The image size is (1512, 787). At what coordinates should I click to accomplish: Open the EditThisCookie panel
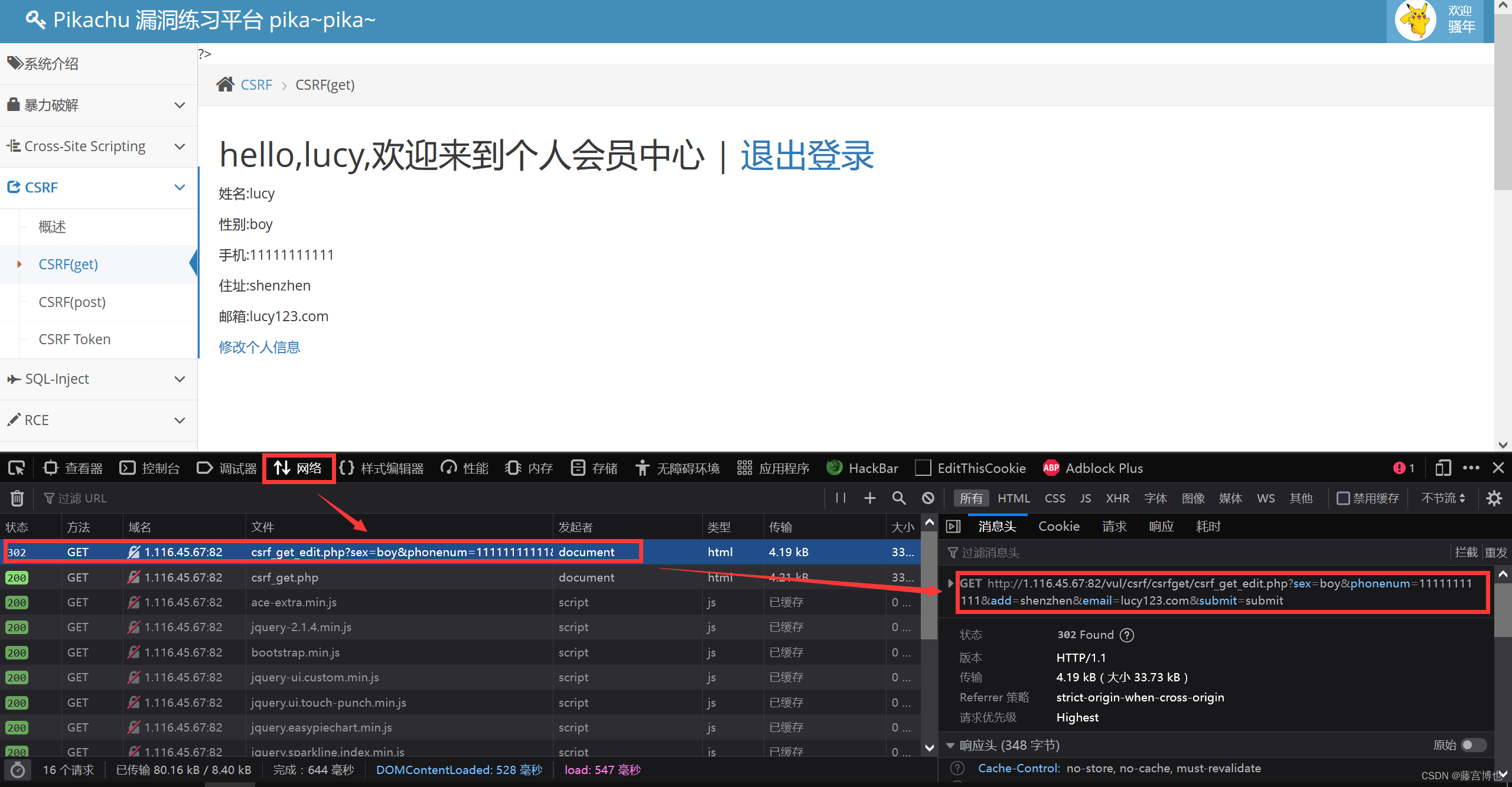970,468
